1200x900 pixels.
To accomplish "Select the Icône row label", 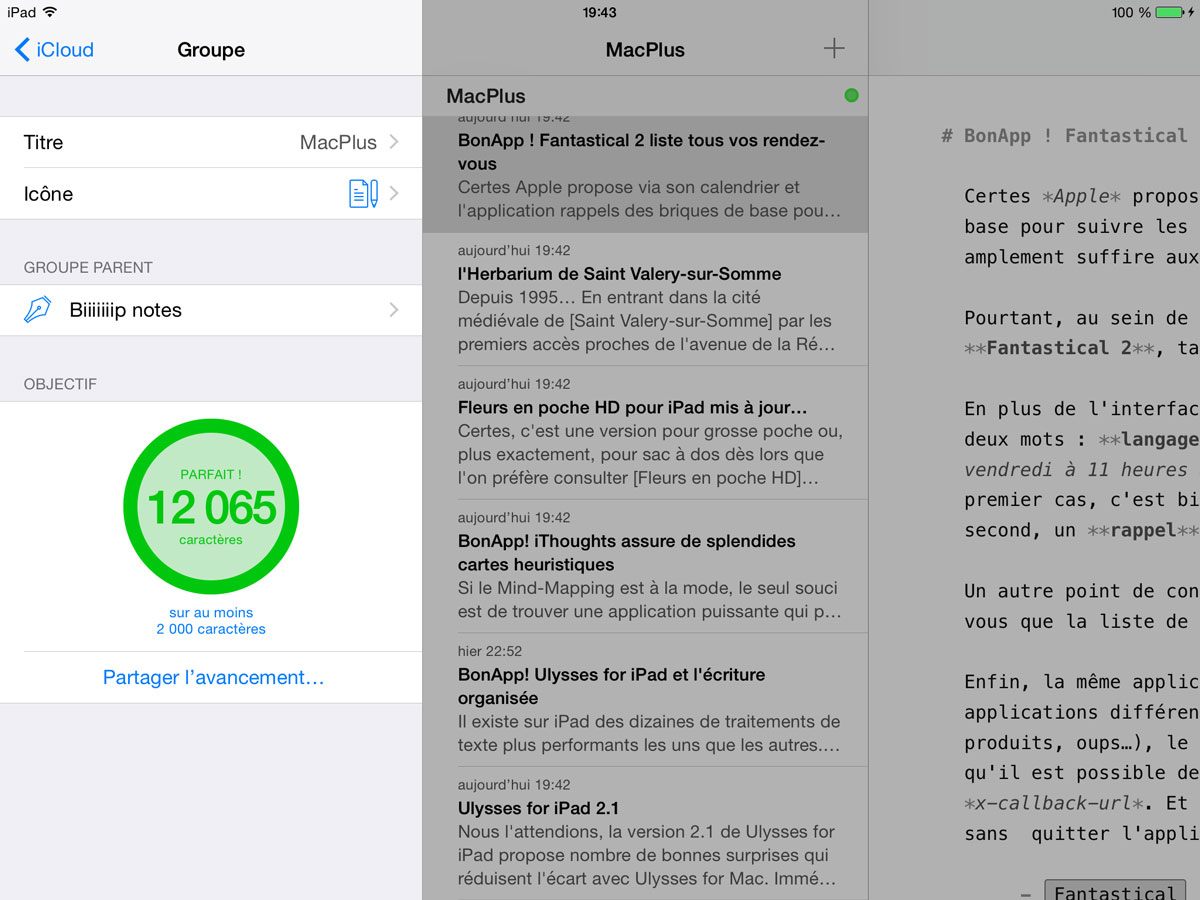I will tap(48, 193).
